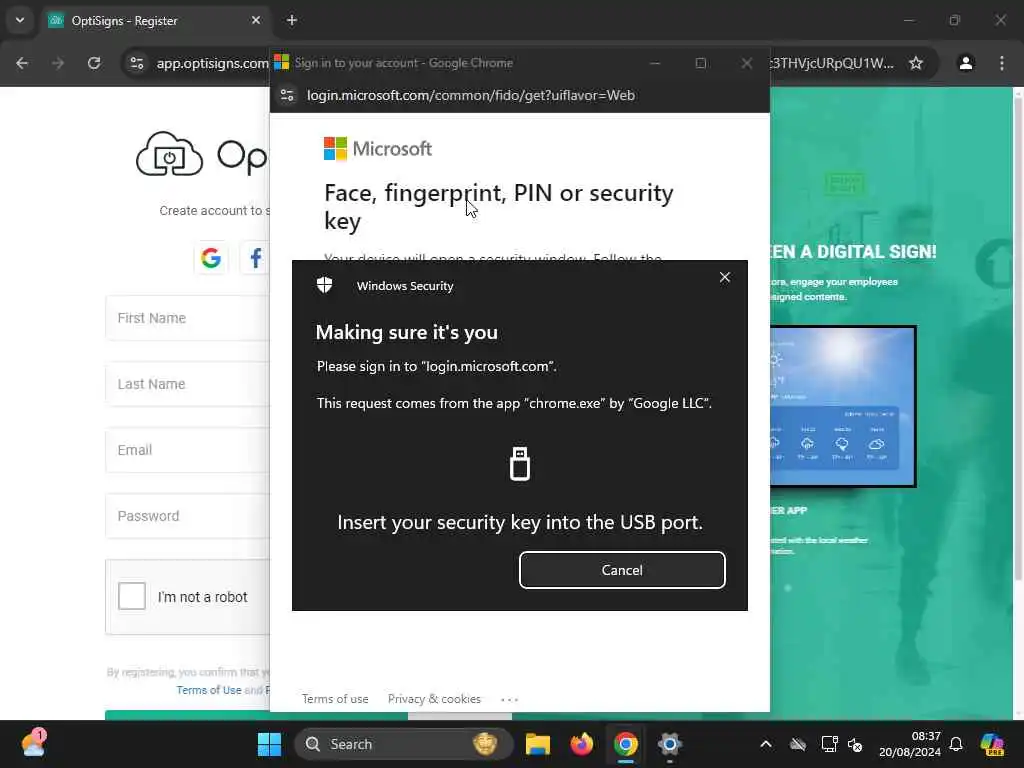Show hidden system tray icons
Image resolution: width=1024 pixels, height=768 pixels.
(766, 744)
